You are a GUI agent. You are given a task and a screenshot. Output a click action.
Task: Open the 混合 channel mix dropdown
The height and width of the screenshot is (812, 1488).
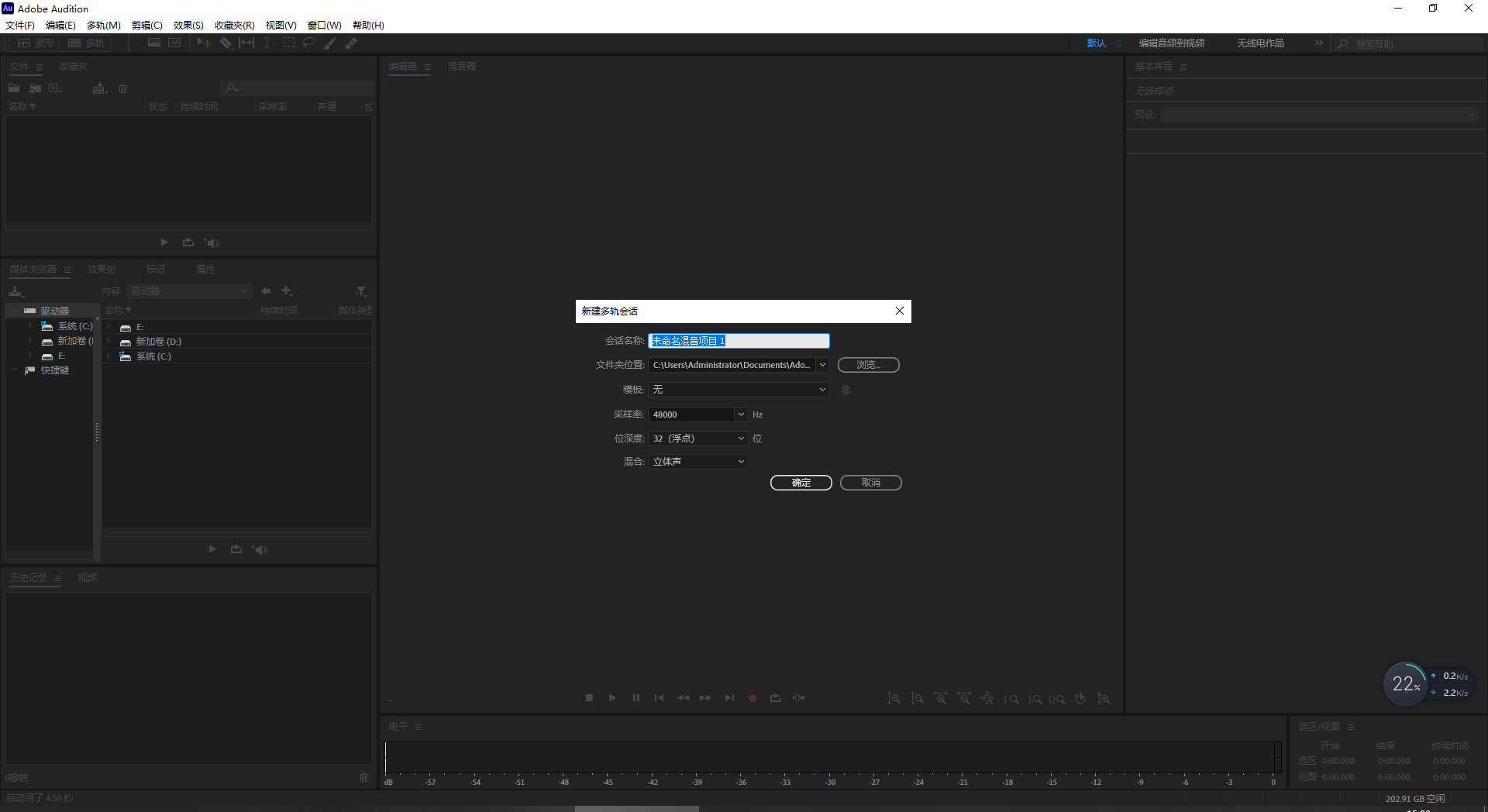tap(741, 461)
